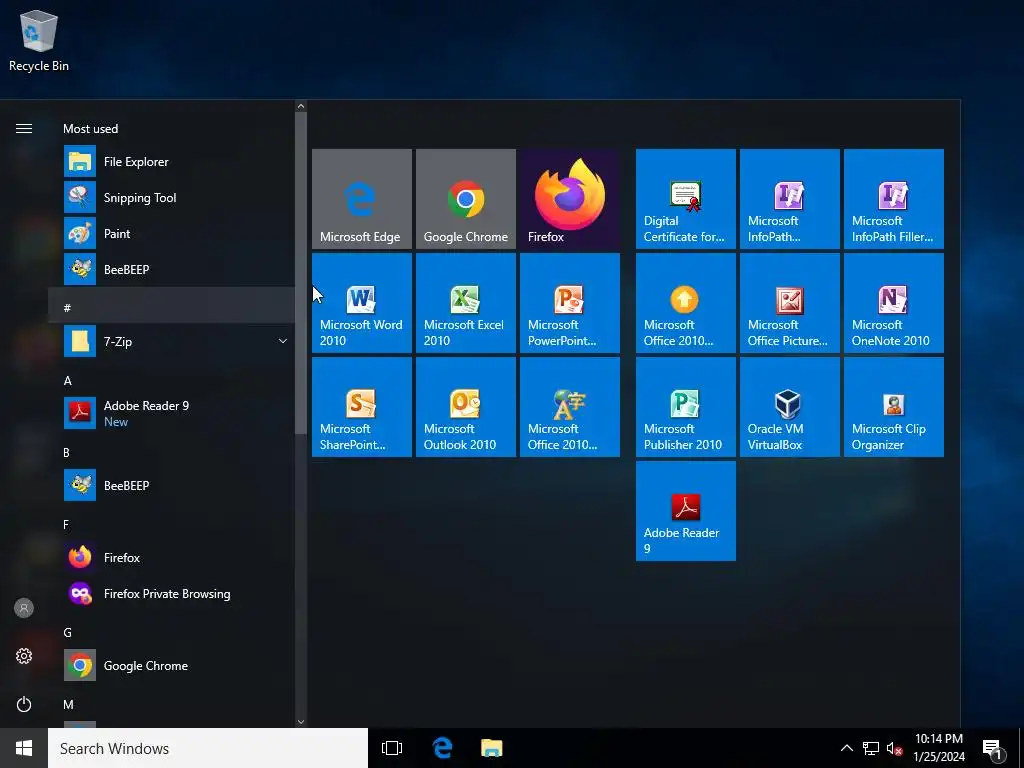Open the user account button
This screenshot has height=768, width=1024.
pyautogui.click(x=24, y=608)
